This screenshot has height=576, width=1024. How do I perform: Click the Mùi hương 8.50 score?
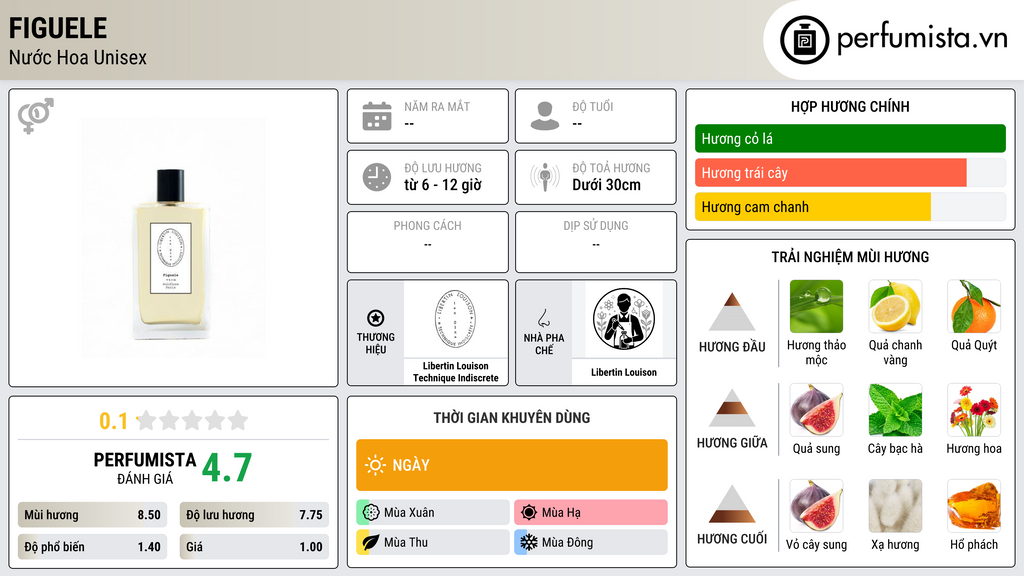pyautogui.click(x=93, y=515)
